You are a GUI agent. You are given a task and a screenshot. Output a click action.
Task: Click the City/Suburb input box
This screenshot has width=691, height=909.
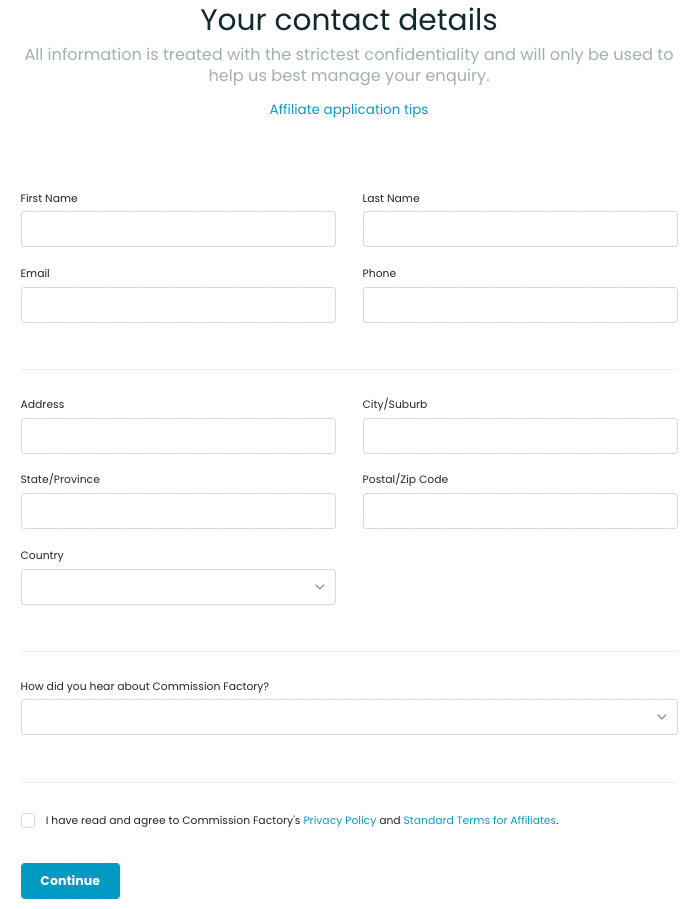(520, 436)
